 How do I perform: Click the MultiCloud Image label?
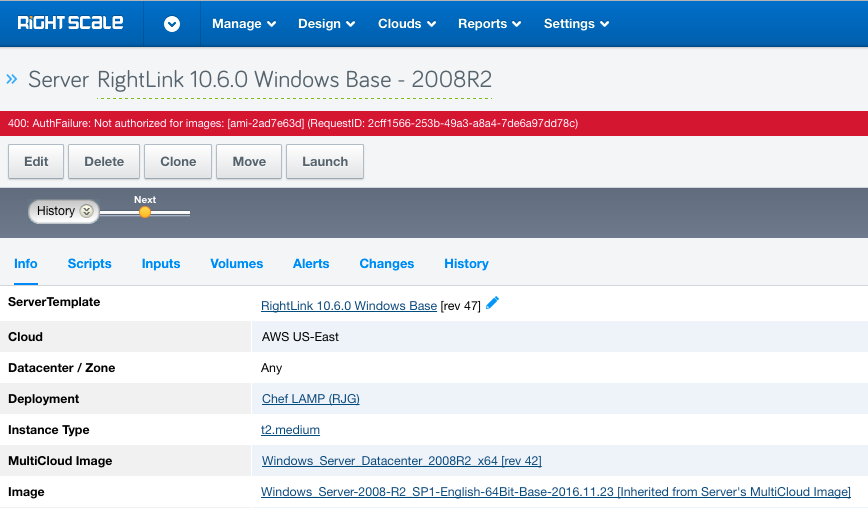[60, 461]
